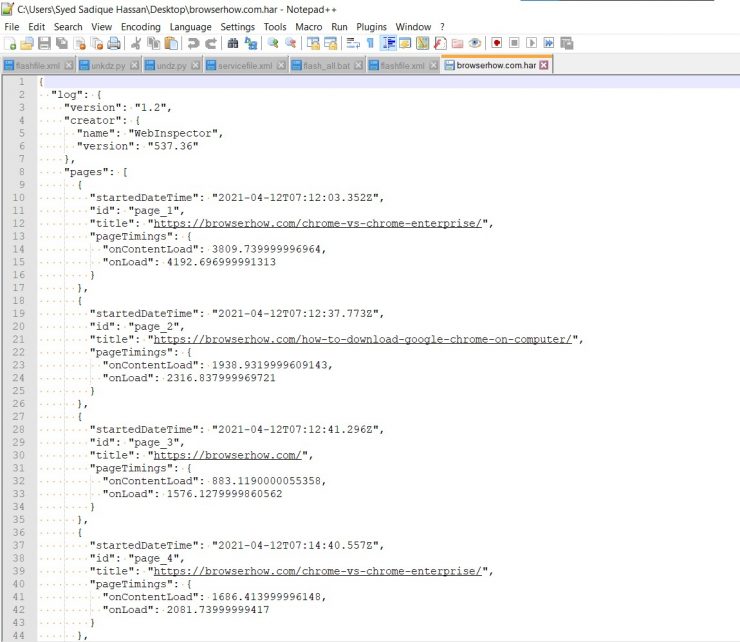Toggle the show all characters pilcrow icon
The image size is (740, 642).
pos(370,44)
